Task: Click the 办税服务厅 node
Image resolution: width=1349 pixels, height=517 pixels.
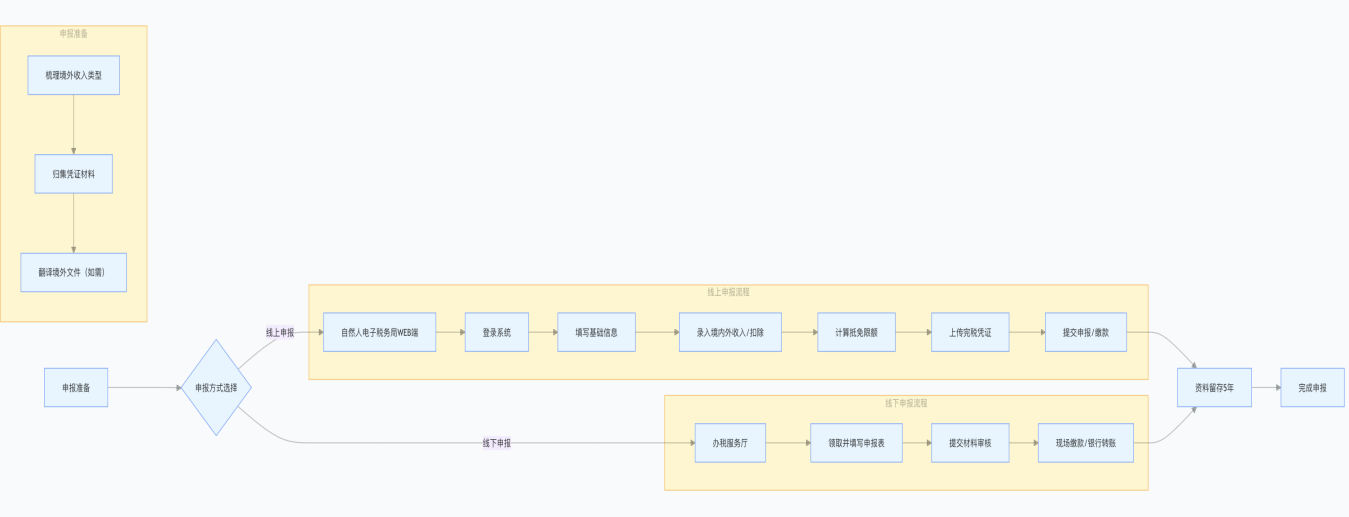Action: (730, 442)
